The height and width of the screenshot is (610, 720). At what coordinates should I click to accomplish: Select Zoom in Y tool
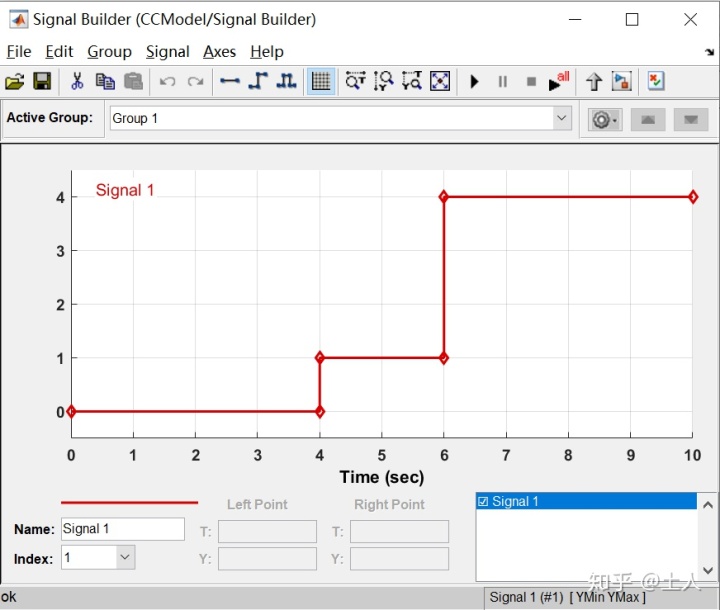point(383,81)
